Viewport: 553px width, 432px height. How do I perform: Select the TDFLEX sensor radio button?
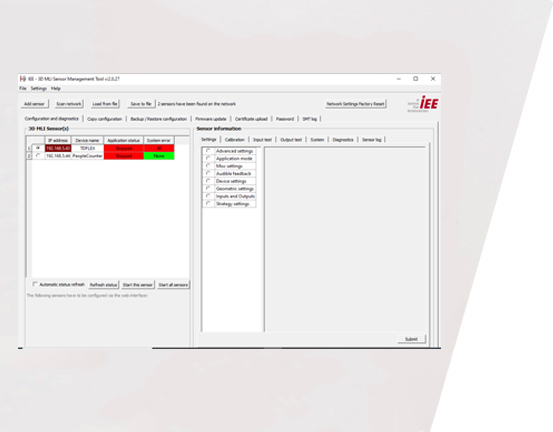coord(38,148)
